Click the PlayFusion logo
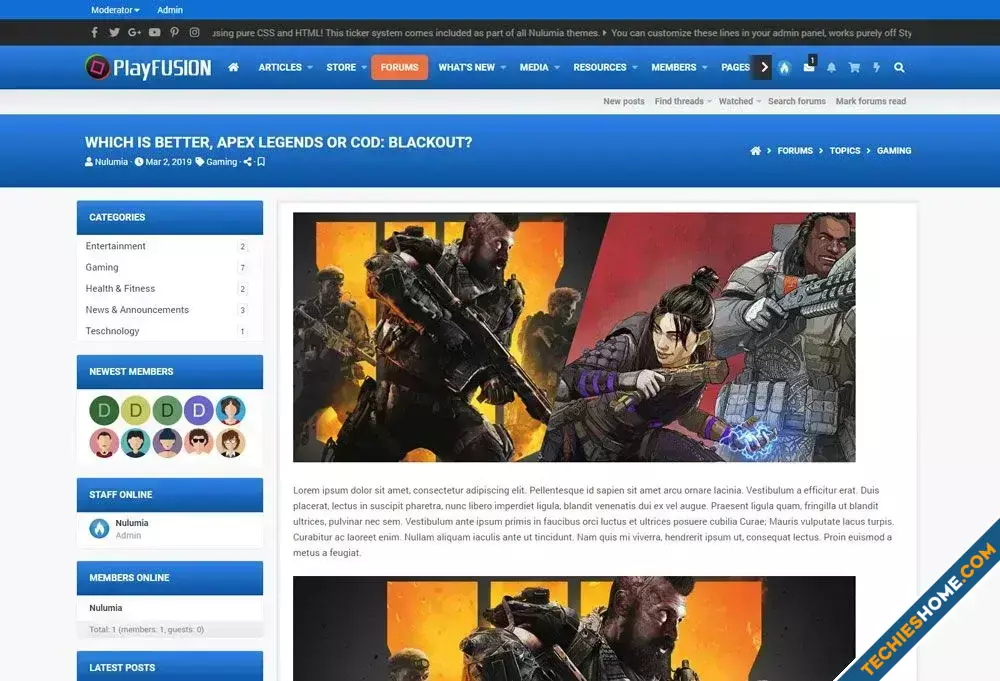This screenshot has width=1000, height=681. [148, 67]
